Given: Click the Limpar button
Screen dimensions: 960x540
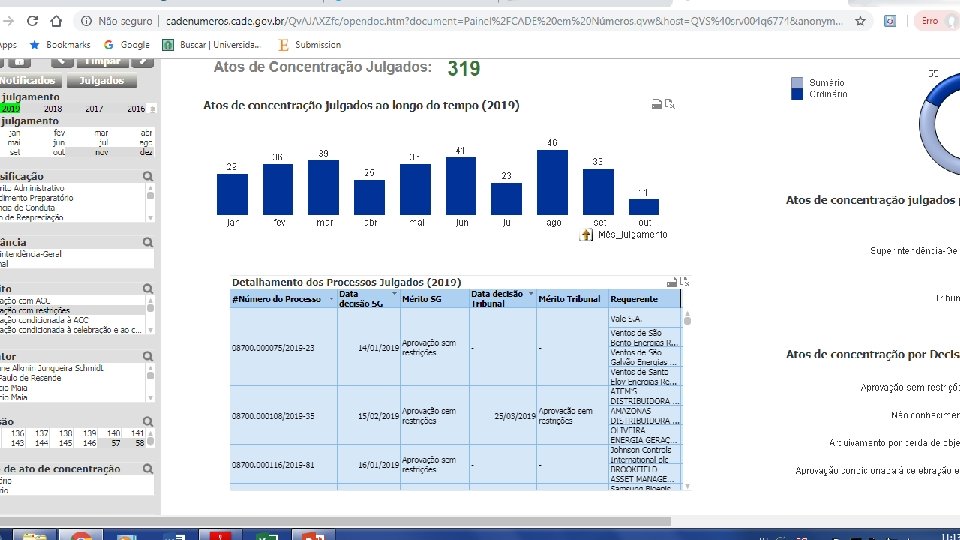Looking at the screenshot, I should (102, 62).
